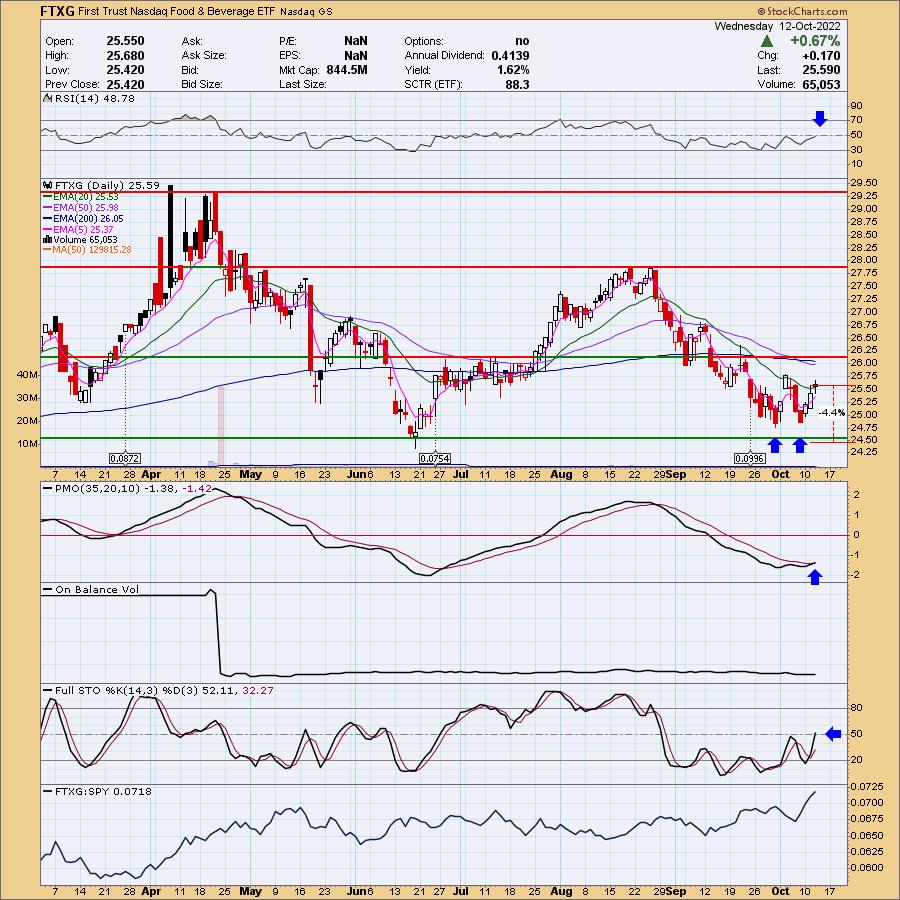Select the Chg value +0.170
This screenshot has width=900, height=900.
821,55
